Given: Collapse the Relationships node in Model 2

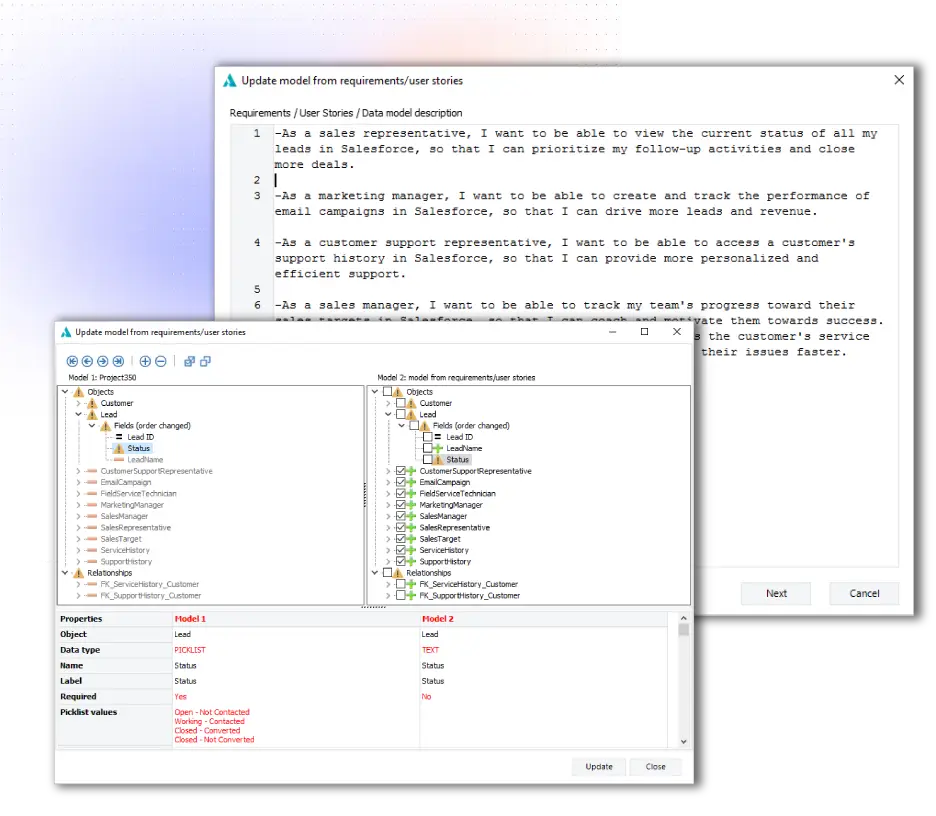Looking at the screenshot, I should click(375, 573).
